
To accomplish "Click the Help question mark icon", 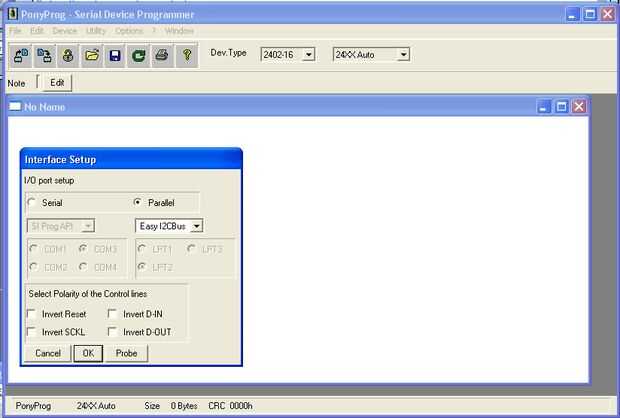I will [187, 55].
